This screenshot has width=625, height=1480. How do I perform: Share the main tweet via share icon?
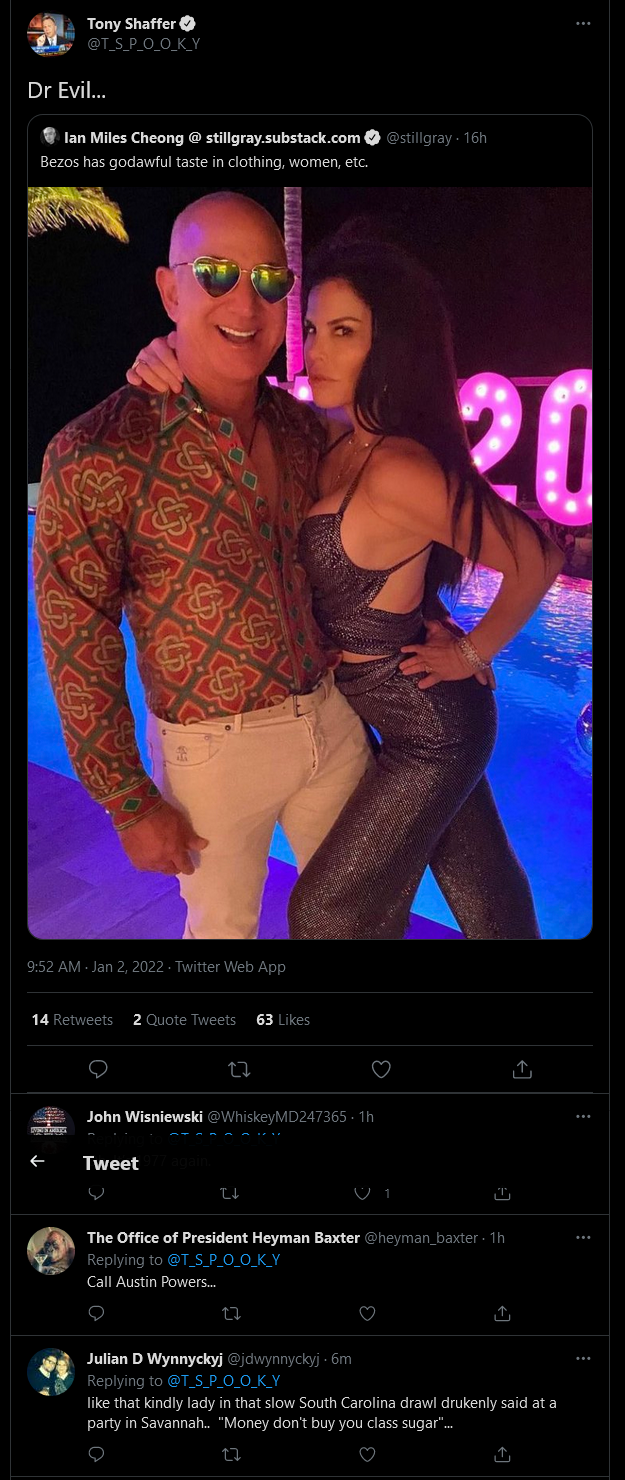522,1069
